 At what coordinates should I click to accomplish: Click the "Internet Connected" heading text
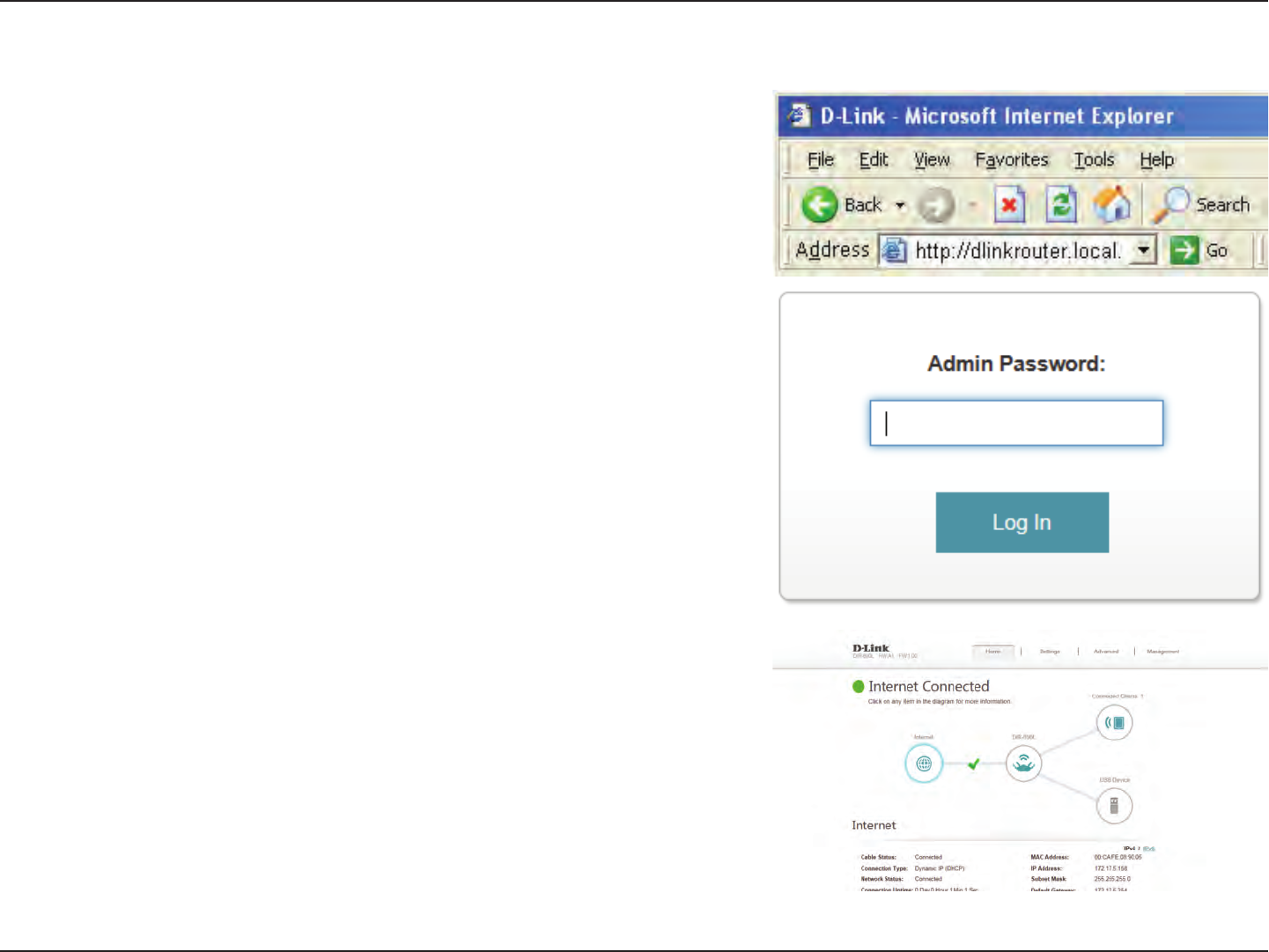[929, 686]
